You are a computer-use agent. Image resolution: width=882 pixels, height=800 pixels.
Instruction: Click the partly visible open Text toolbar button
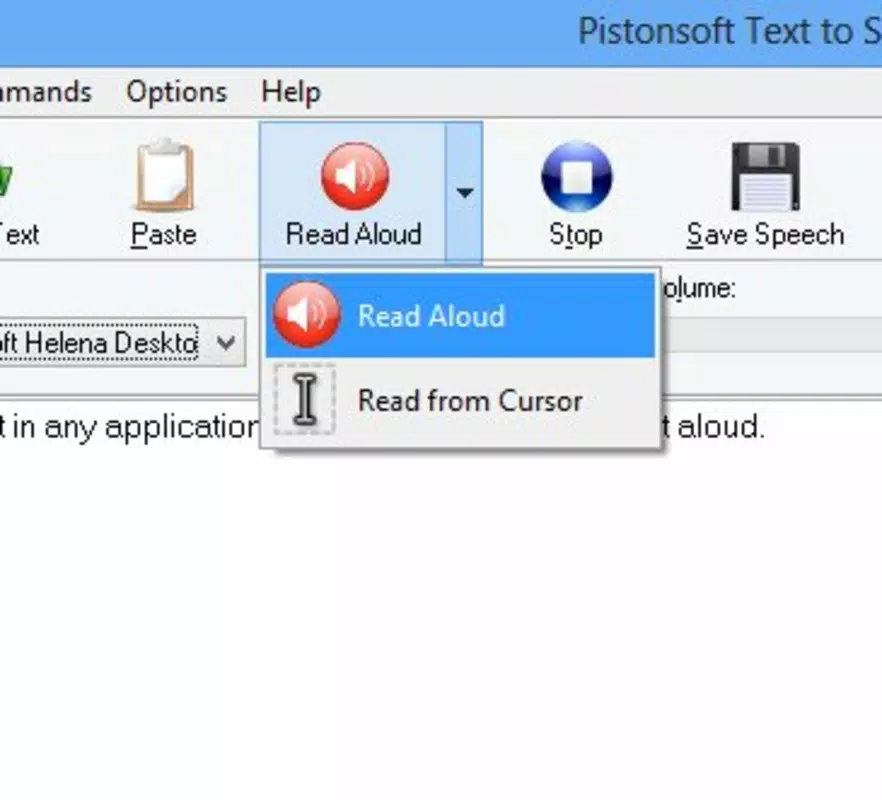click(20, 193)
